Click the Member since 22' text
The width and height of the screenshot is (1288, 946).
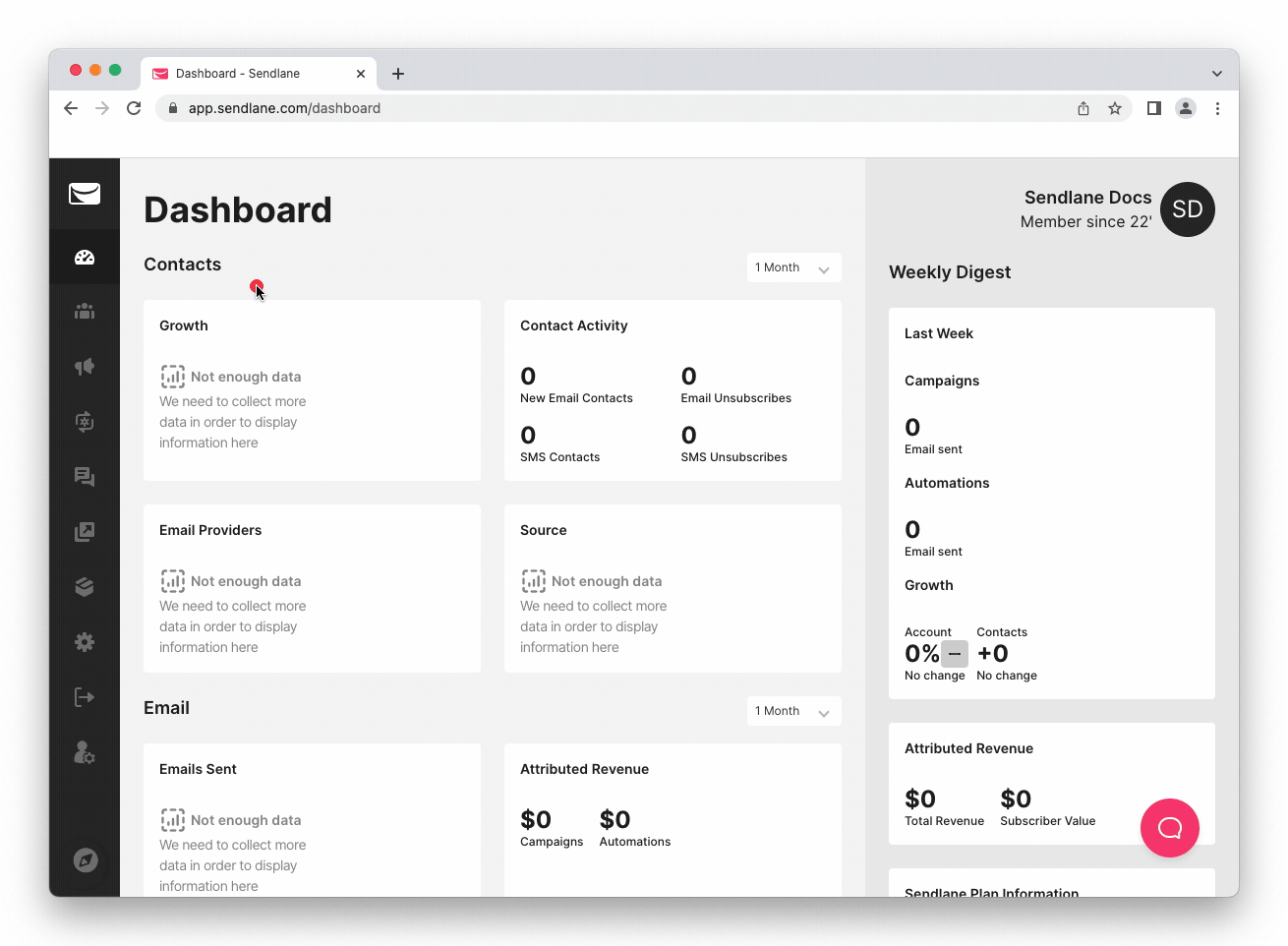[1086, 222]
